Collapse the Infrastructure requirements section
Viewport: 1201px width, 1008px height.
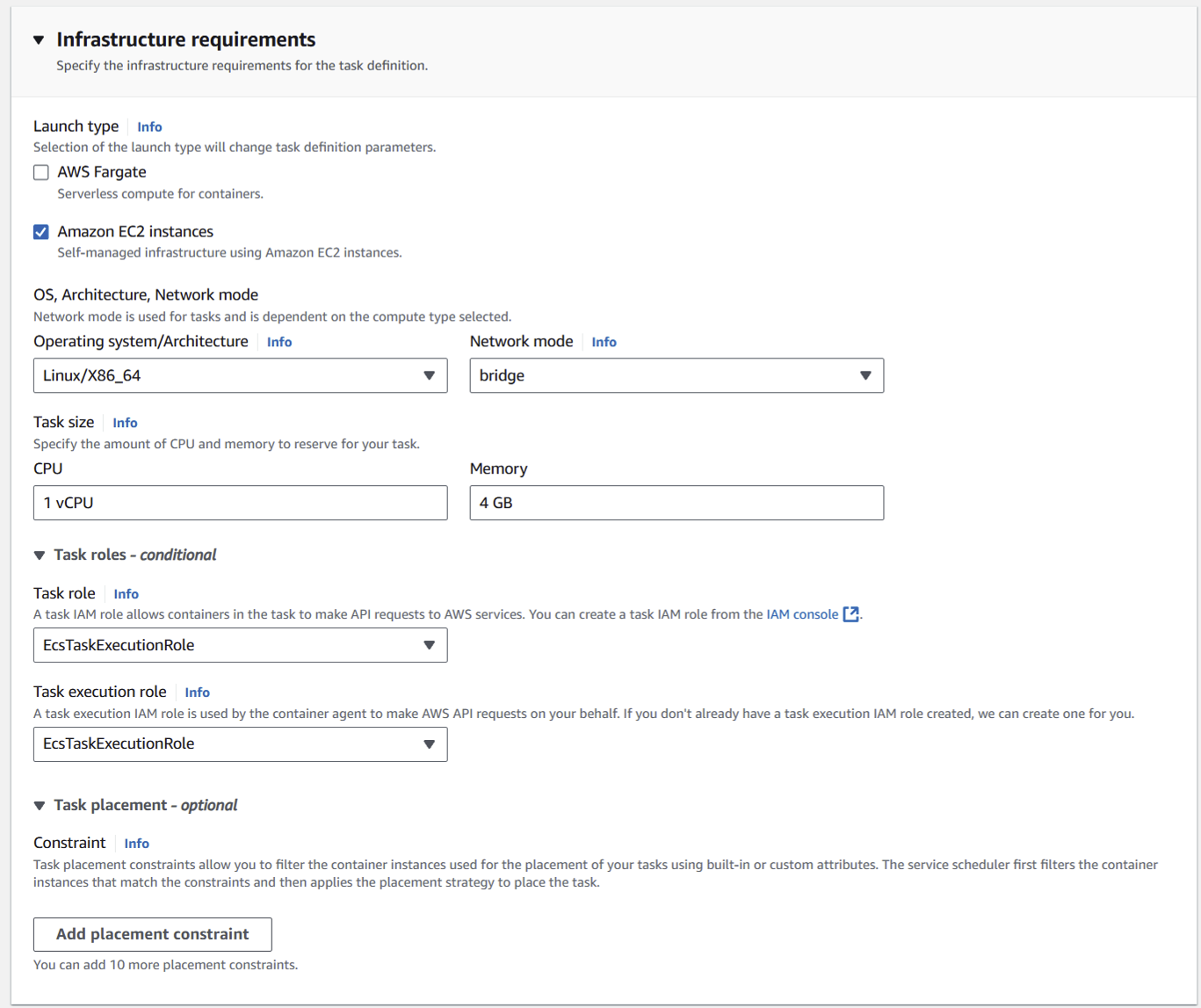click(x=39, y=40)
